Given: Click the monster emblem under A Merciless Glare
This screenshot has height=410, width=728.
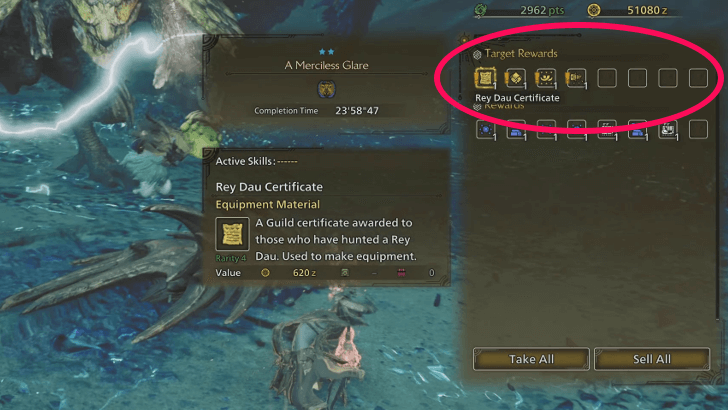Looking at the screenshot, I should point(326,89).
